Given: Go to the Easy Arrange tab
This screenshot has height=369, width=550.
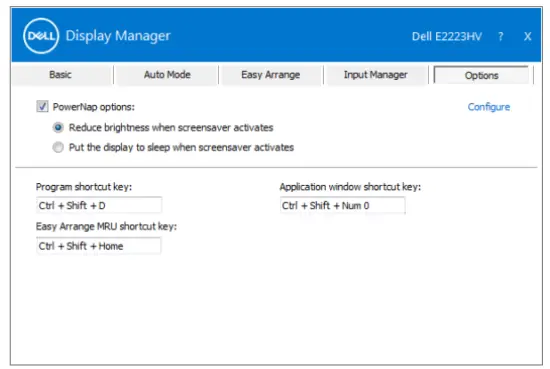Looking at the screenshot, I should (x=270, y=75).
